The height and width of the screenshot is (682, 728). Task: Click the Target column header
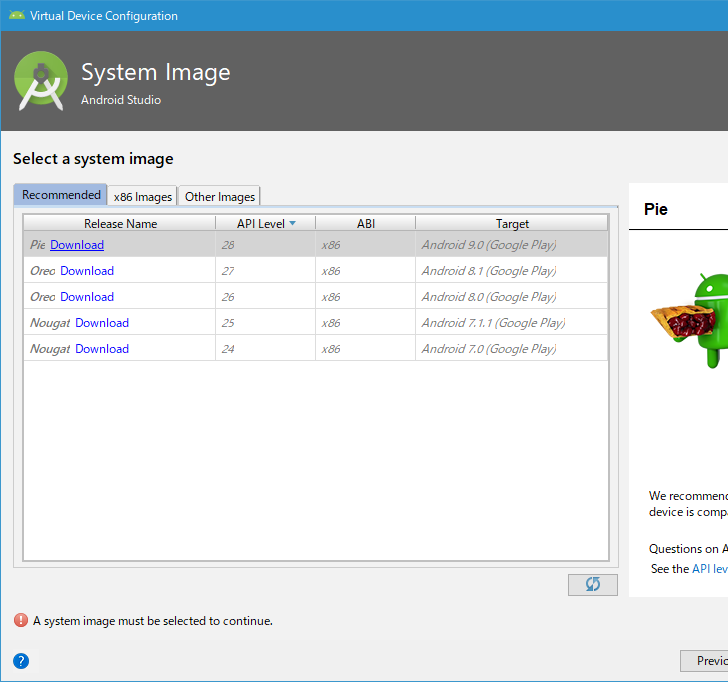click(x=512, y=224)
